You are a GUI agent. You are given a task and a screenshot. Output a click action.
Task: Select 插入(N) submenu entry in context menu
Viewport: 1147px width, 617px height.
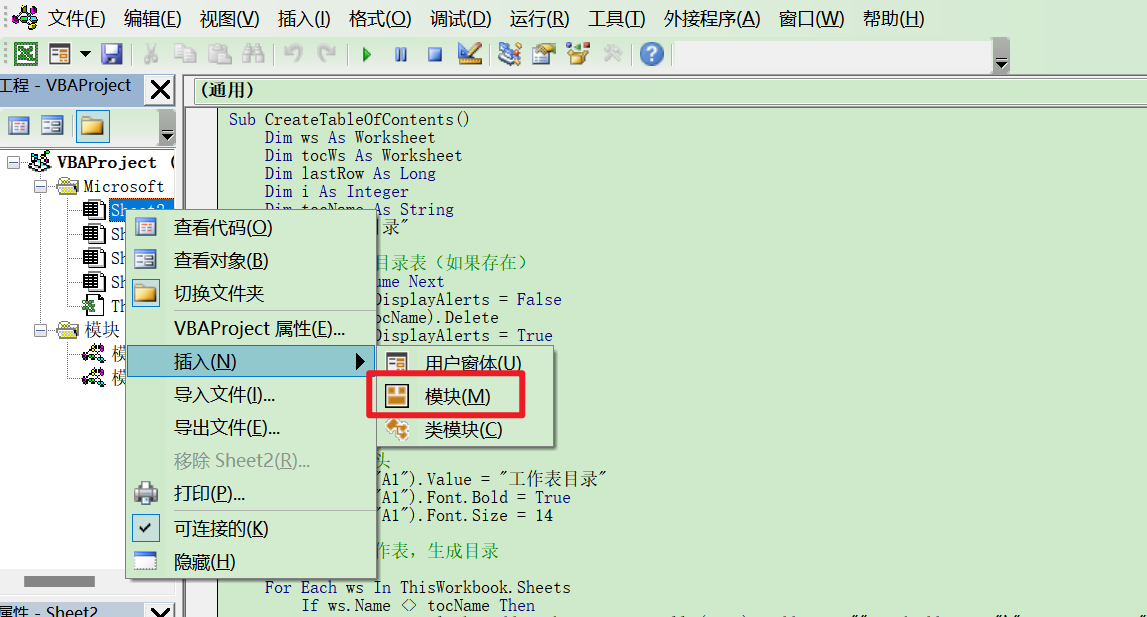pos(252,362)
